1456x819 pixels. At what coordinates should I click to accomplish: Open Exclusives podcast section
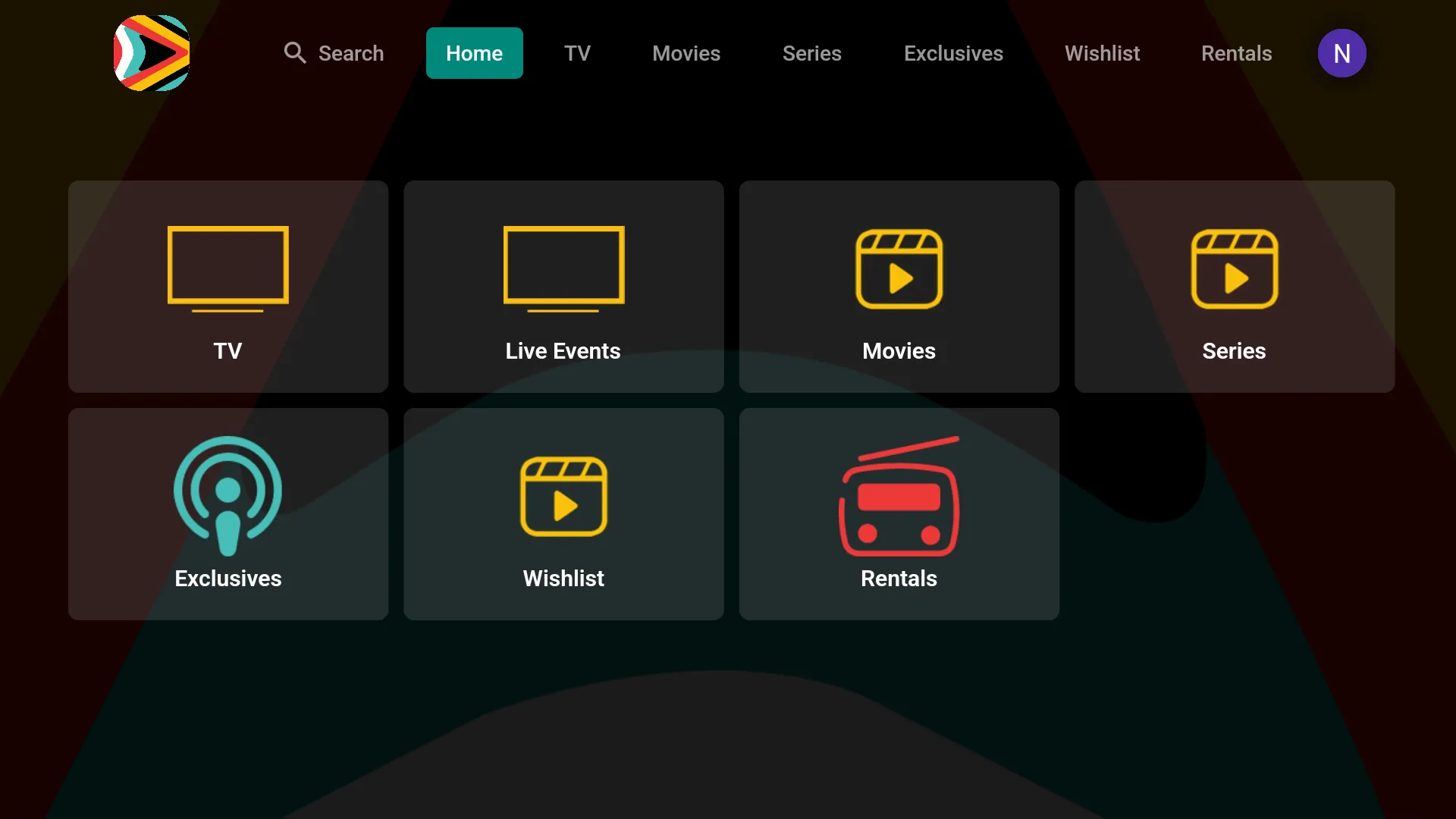coord(228,514)
